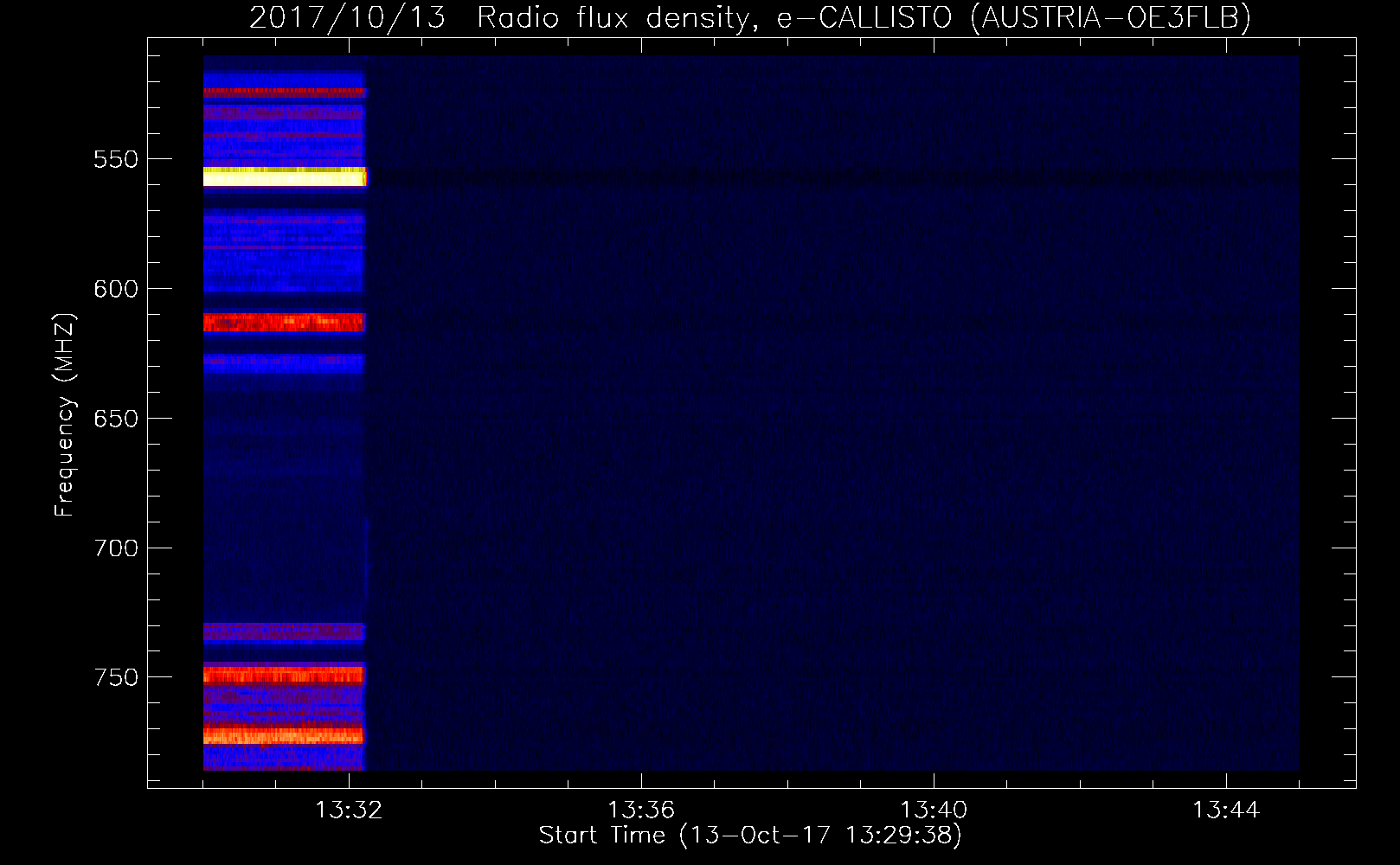Click the 550 frequency tick label
The height and width of the screenshot is (865, 1400).
coord(116,160)
